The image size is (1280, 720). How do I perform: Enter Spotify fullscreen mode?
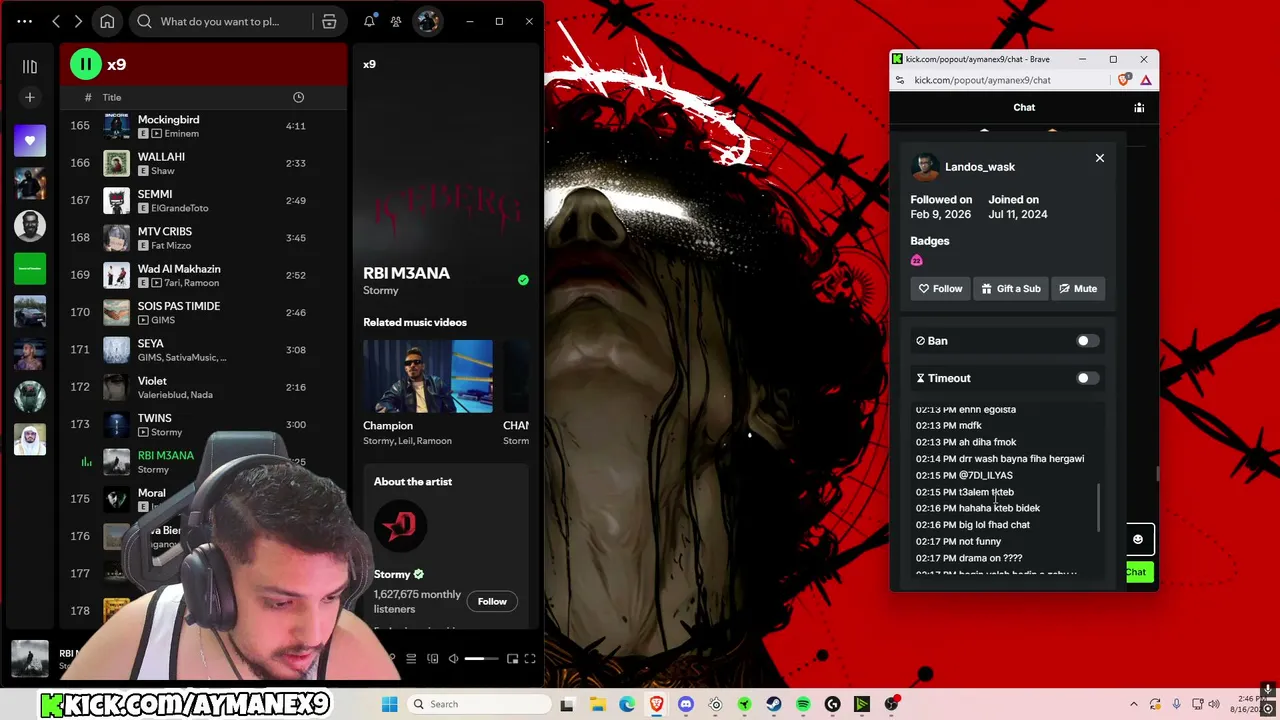[x=530, y=658]
